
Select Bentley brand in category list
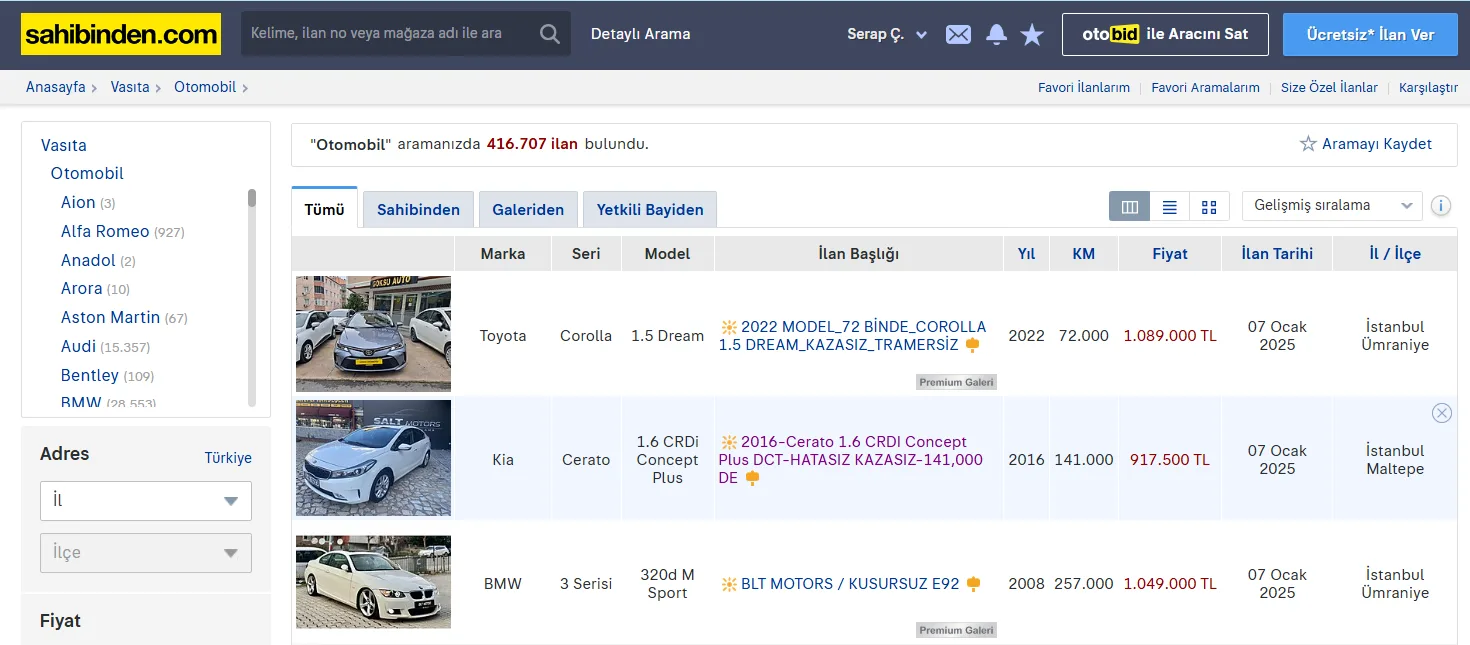coord(90,375)
